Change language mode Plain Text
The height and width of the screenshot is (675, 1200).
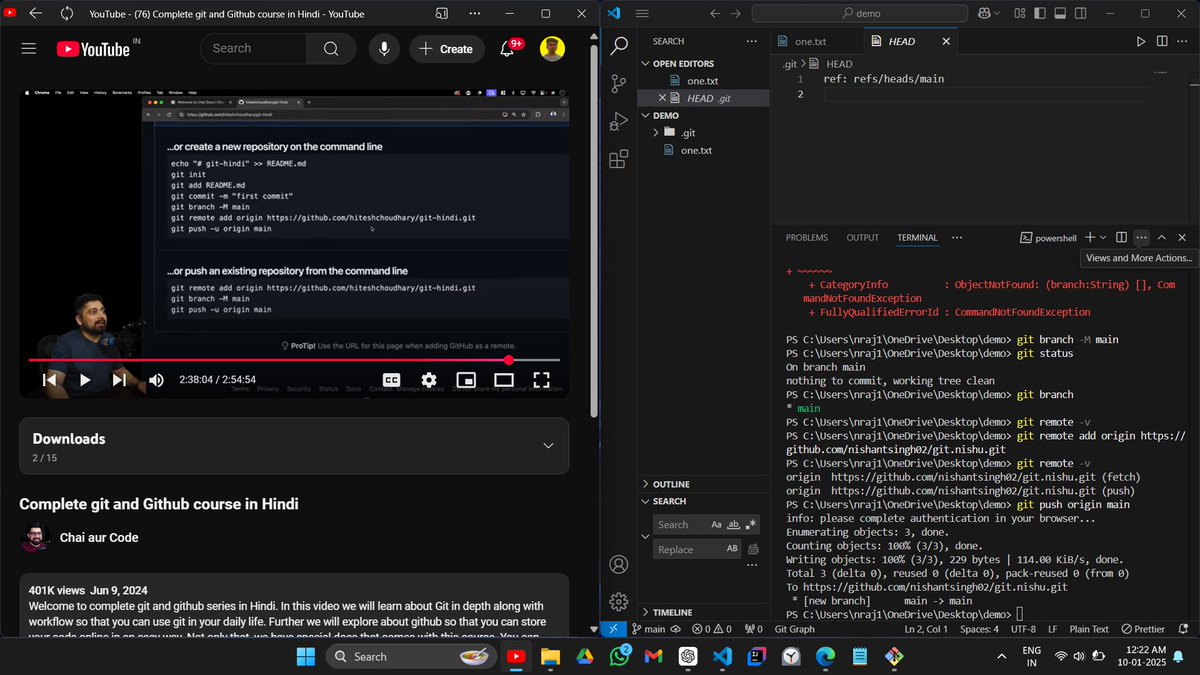[x=1089, y=629]
